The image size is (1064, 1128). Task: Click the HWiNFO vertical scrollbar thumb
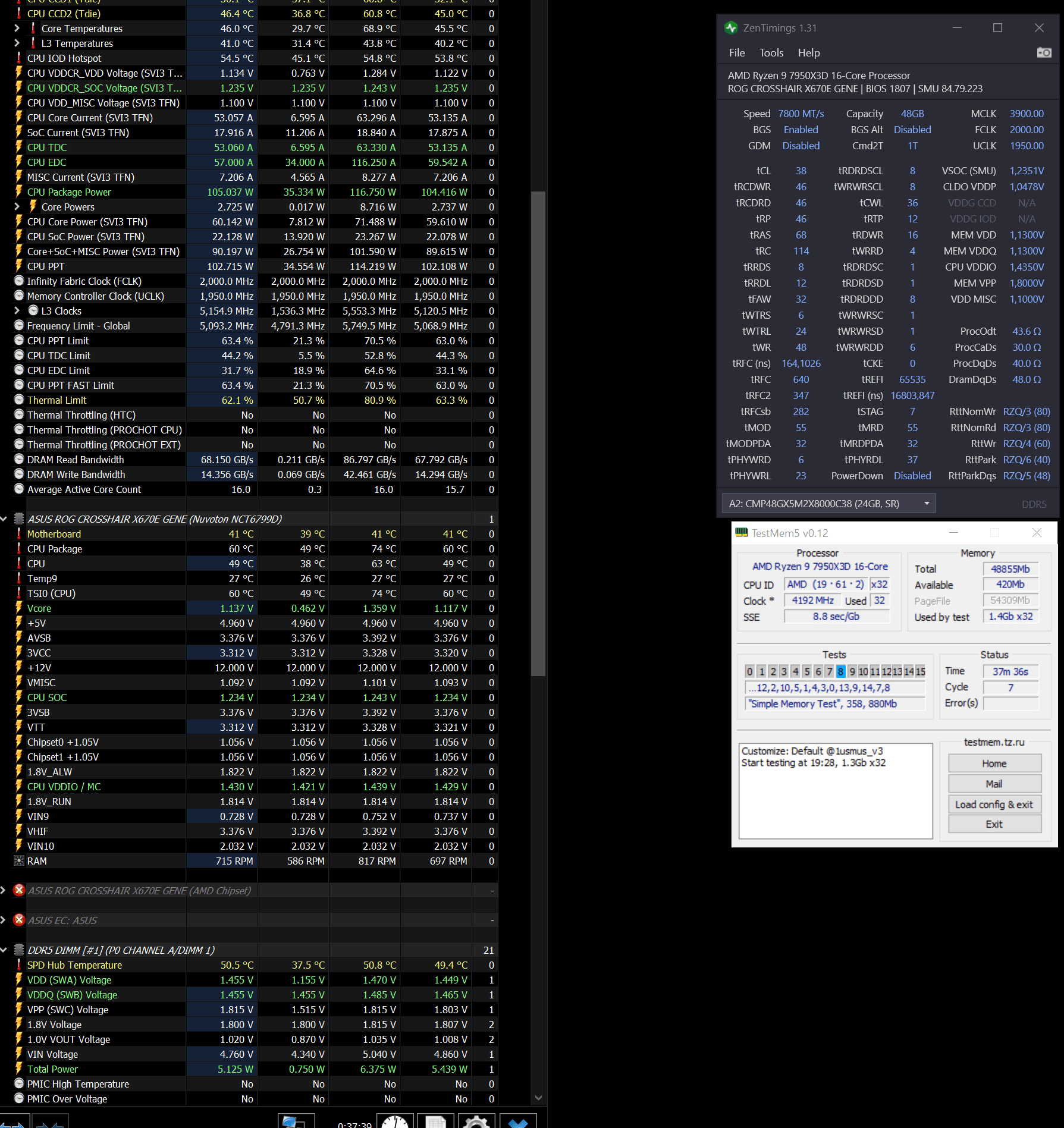[538, 433]
